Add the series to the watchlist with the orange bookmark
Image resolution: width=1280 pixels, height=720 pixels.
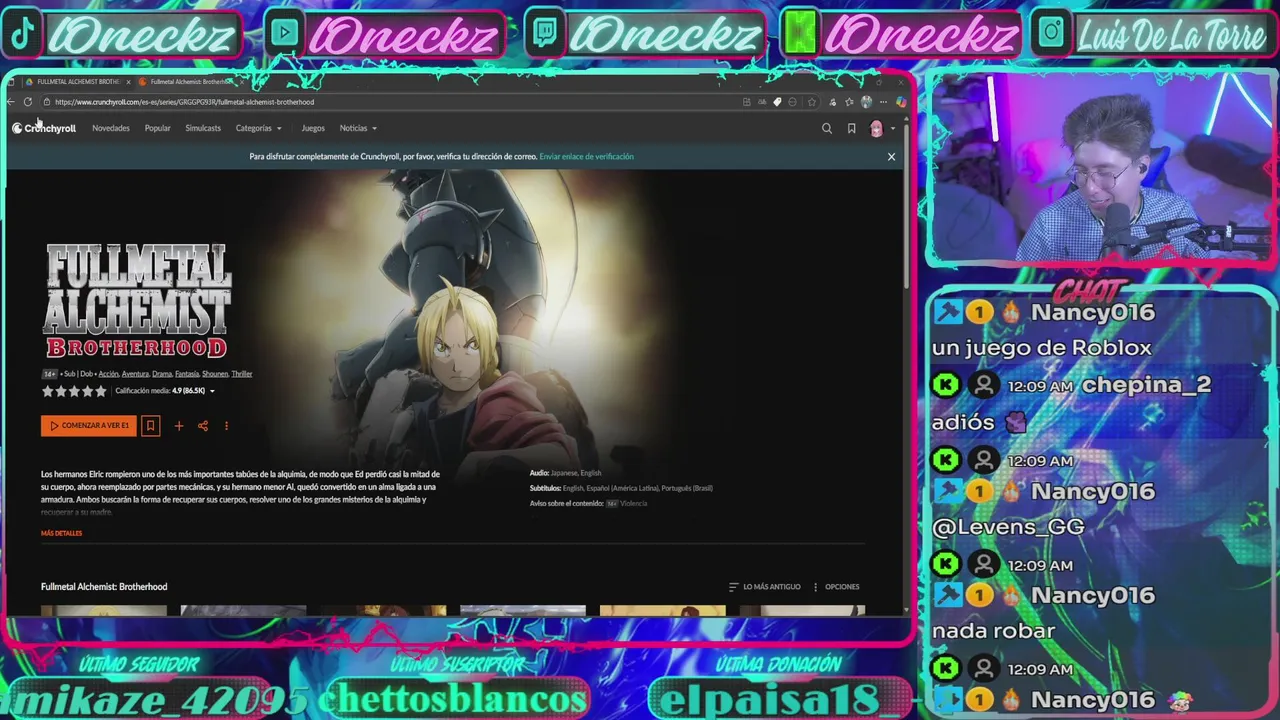click(x=150, y=426)
